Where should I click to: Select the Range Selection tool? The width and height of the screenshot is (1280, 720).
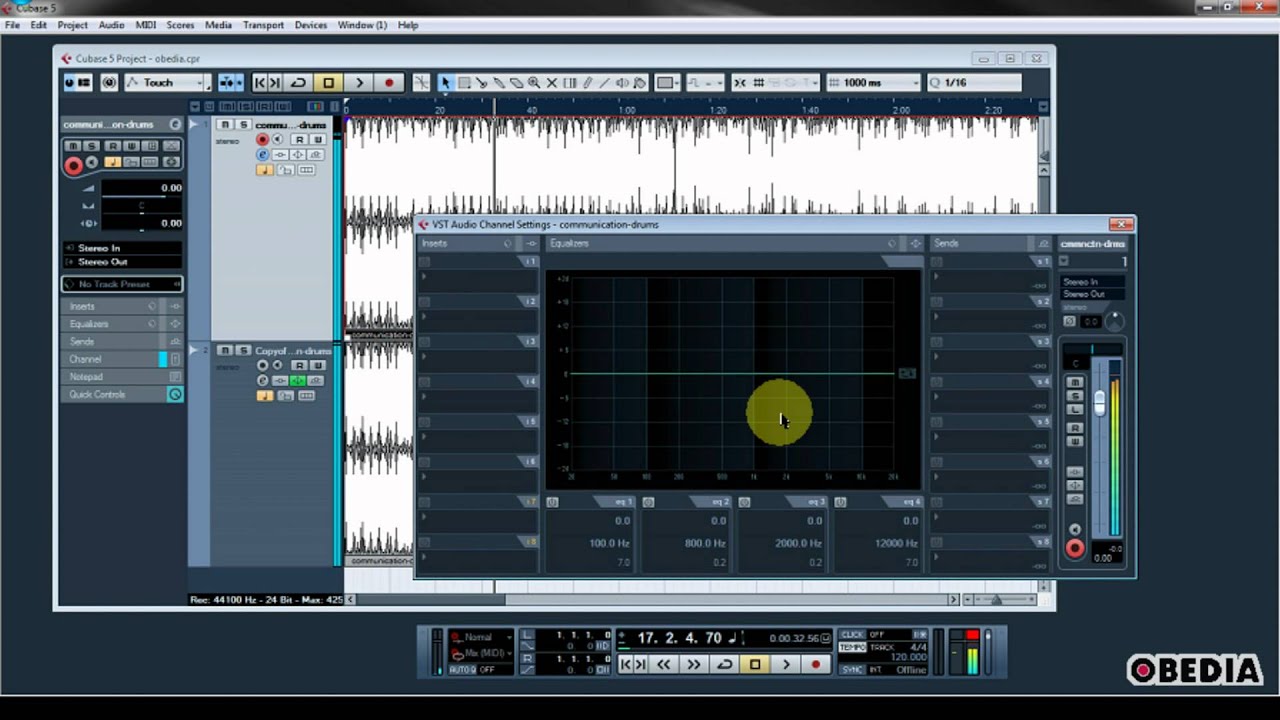(x=464, y=83)
